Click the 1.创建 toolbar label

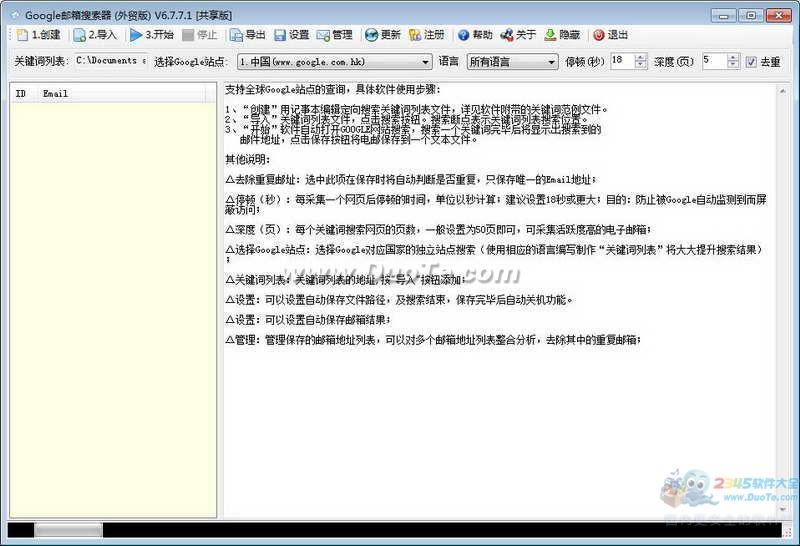(46, 35)
